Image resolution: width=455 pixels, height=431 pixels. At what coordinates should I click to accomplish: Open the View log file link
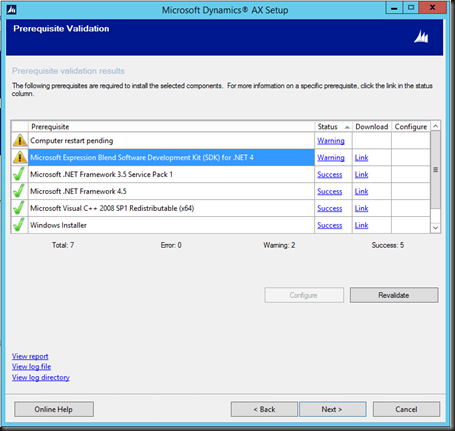pos(31,367)
